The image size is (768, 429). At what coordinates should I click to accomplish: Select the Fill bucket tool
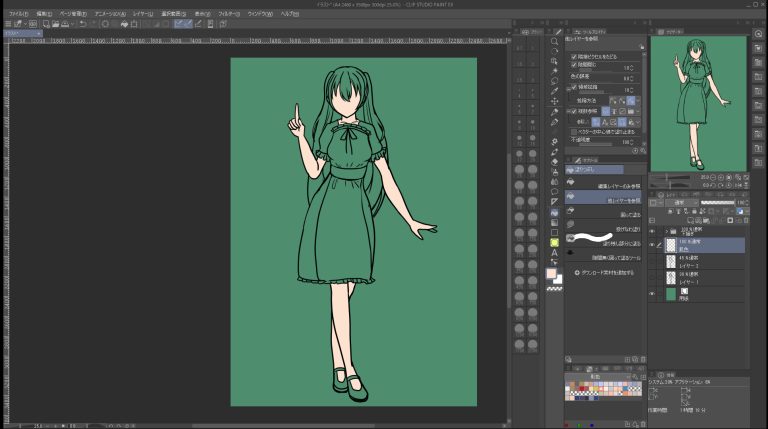555,213
